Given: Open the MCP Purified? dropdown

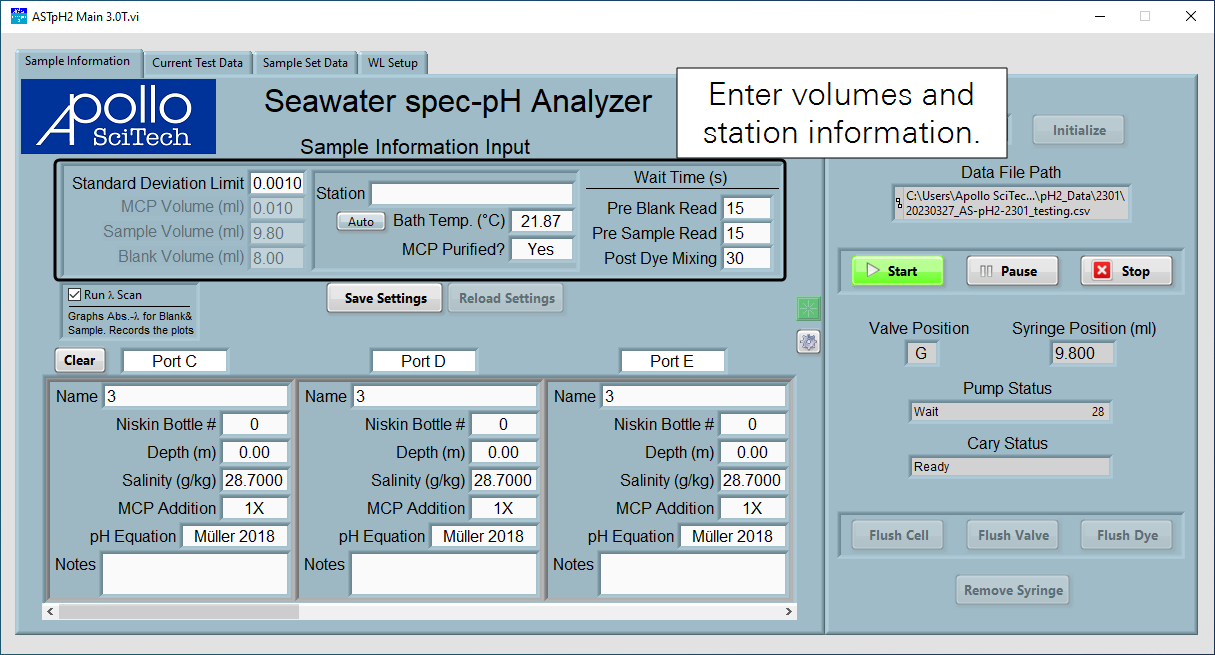Looking at the screenshot, I should coord(541,249).
